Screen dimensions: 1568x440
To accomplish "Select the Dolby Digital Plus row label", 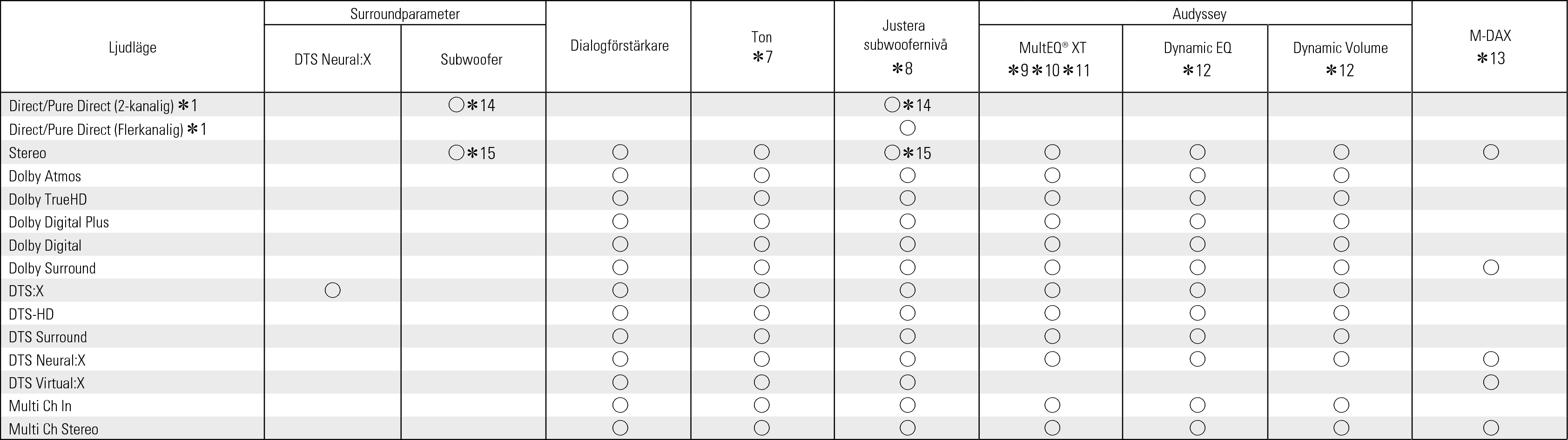I will [x=59, y=222].
